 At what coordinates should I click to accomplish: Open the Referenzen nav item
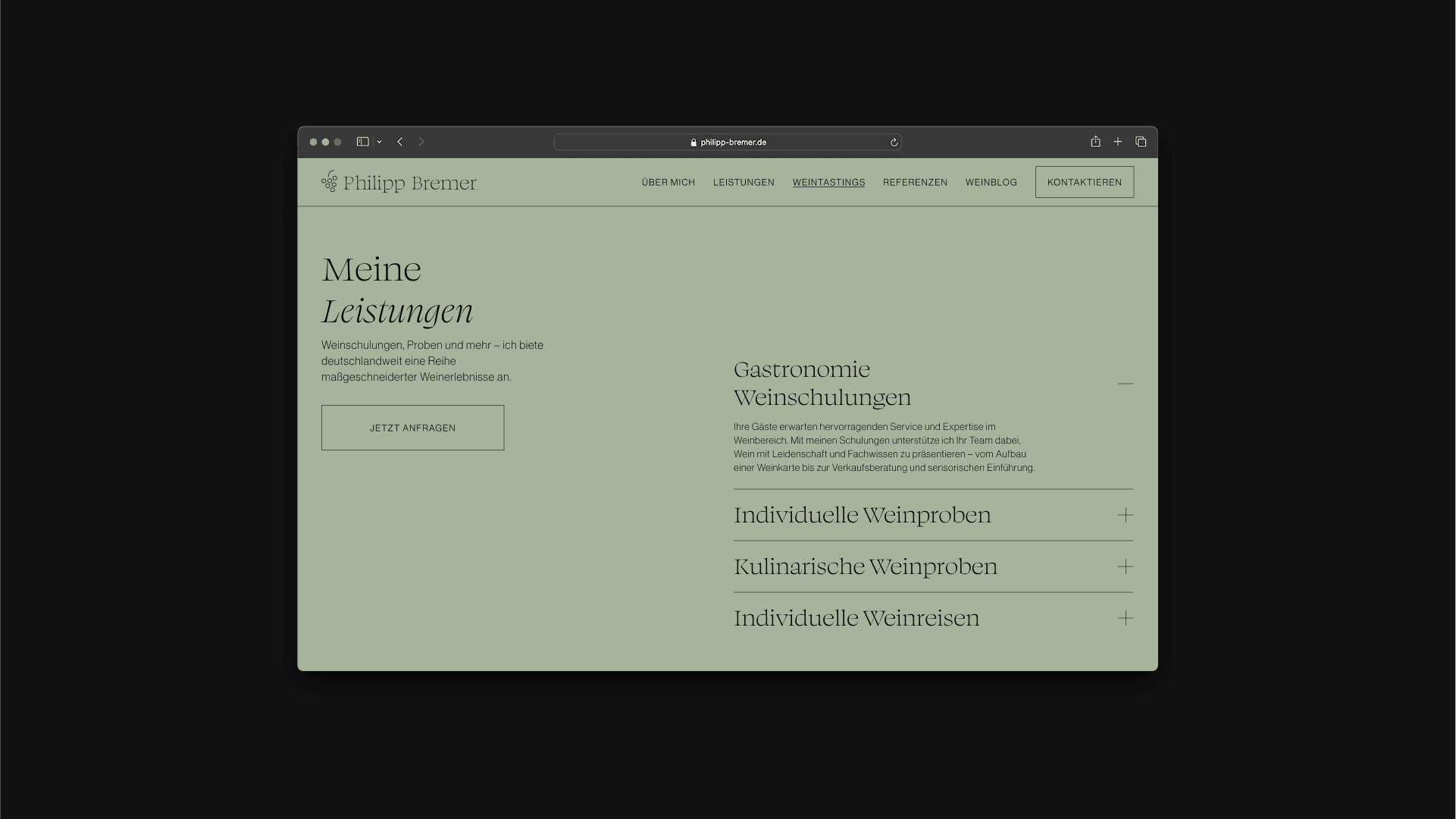[915, 183]
